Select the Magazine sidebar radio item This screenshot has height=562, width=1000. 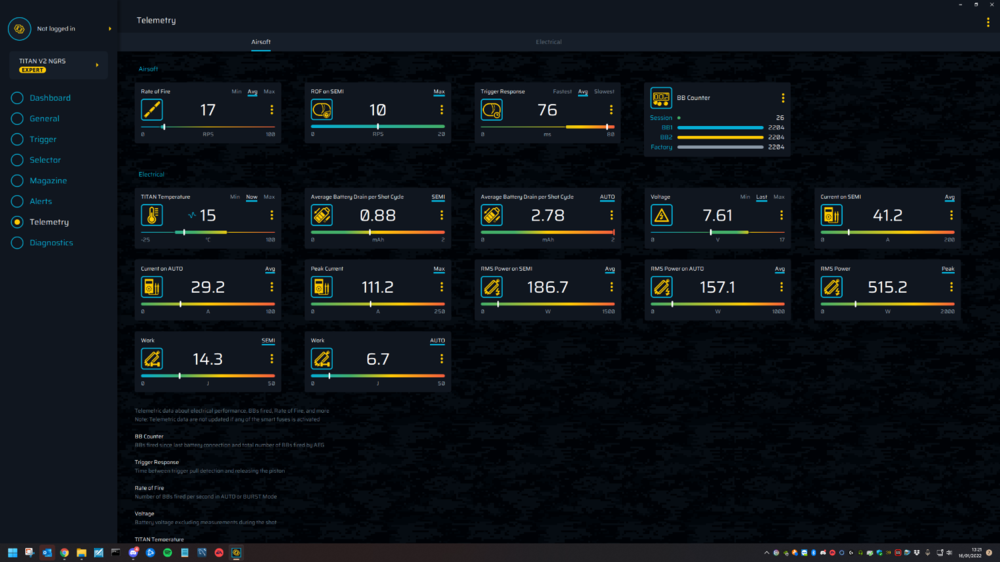(x=17, y=181)
